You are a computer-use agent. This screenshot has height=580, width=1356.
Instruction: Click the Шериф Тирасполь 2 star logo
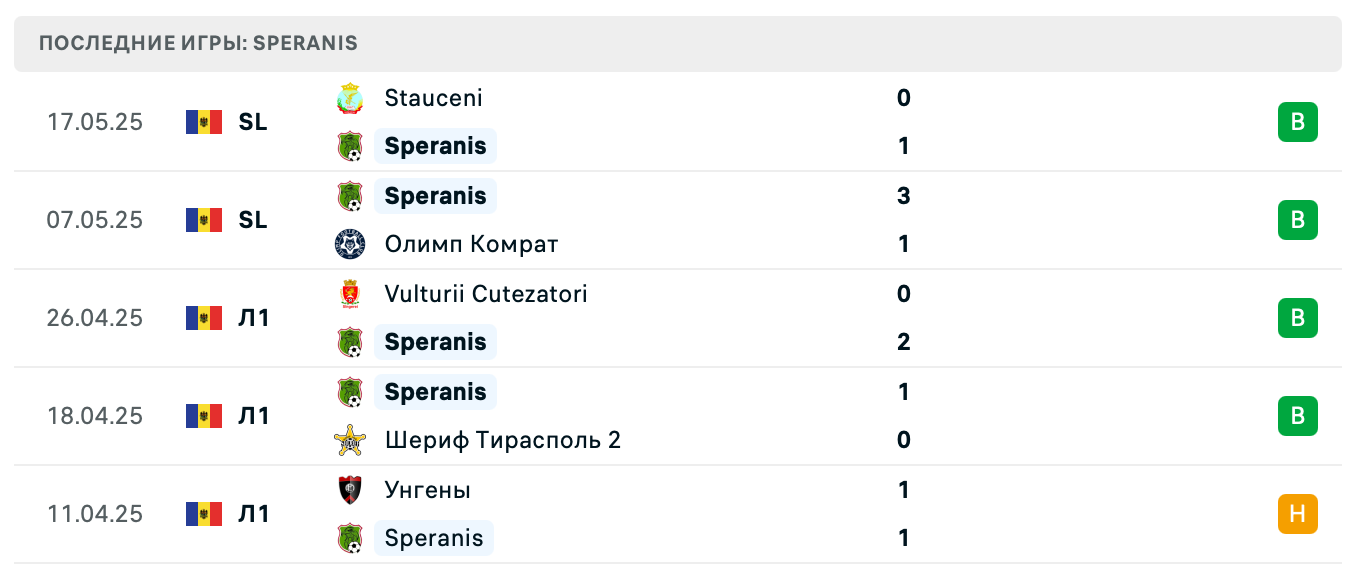coord(349,440)
